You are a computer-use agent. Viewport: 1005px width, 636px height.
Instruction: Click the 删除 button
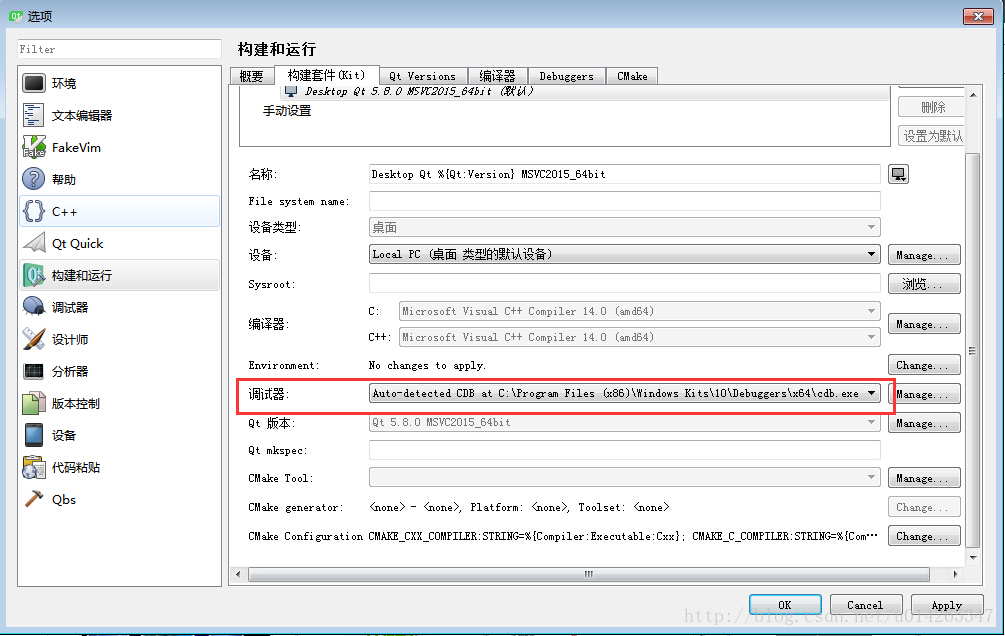[931, 107]
